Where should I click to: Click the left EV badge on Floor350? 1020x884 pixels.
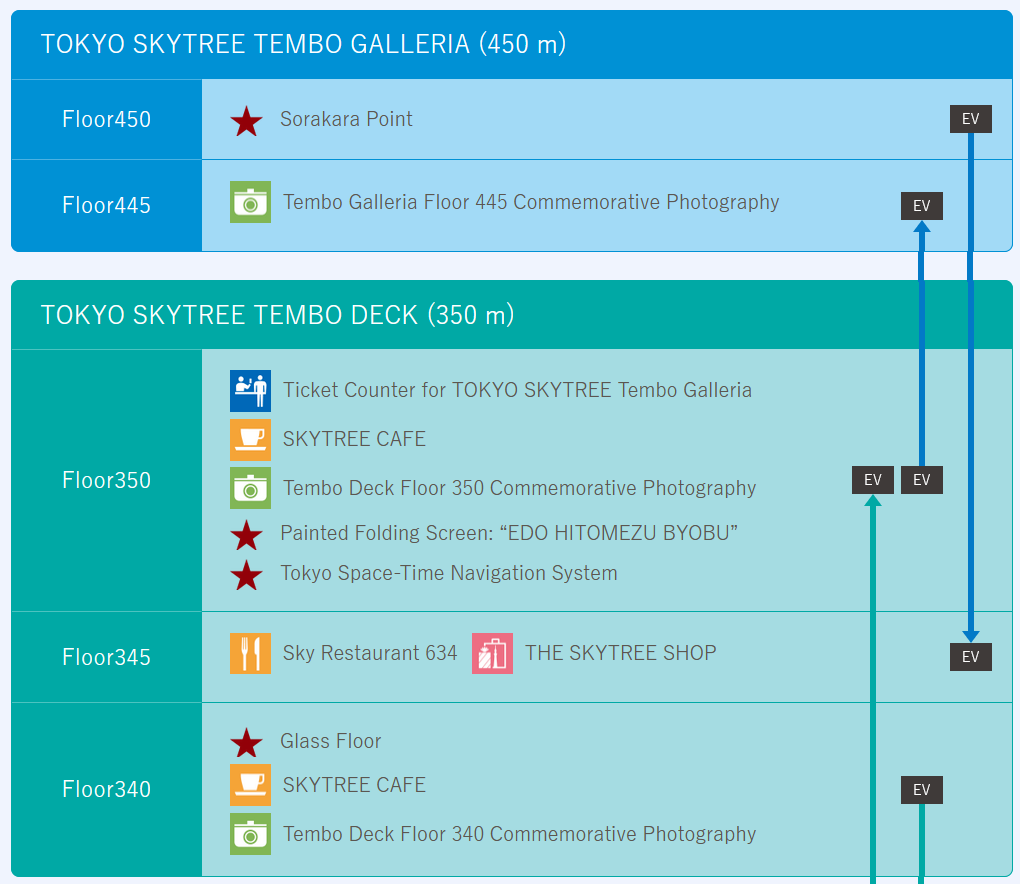[873, 480]
